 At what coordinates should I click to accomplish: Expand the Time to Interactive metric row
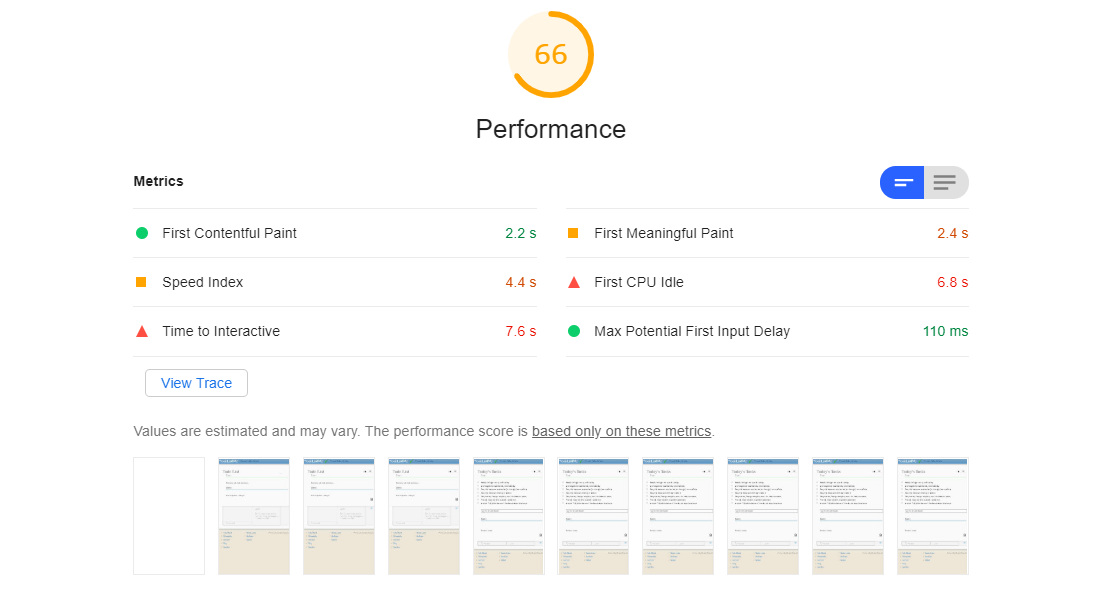tap(335, 331)
